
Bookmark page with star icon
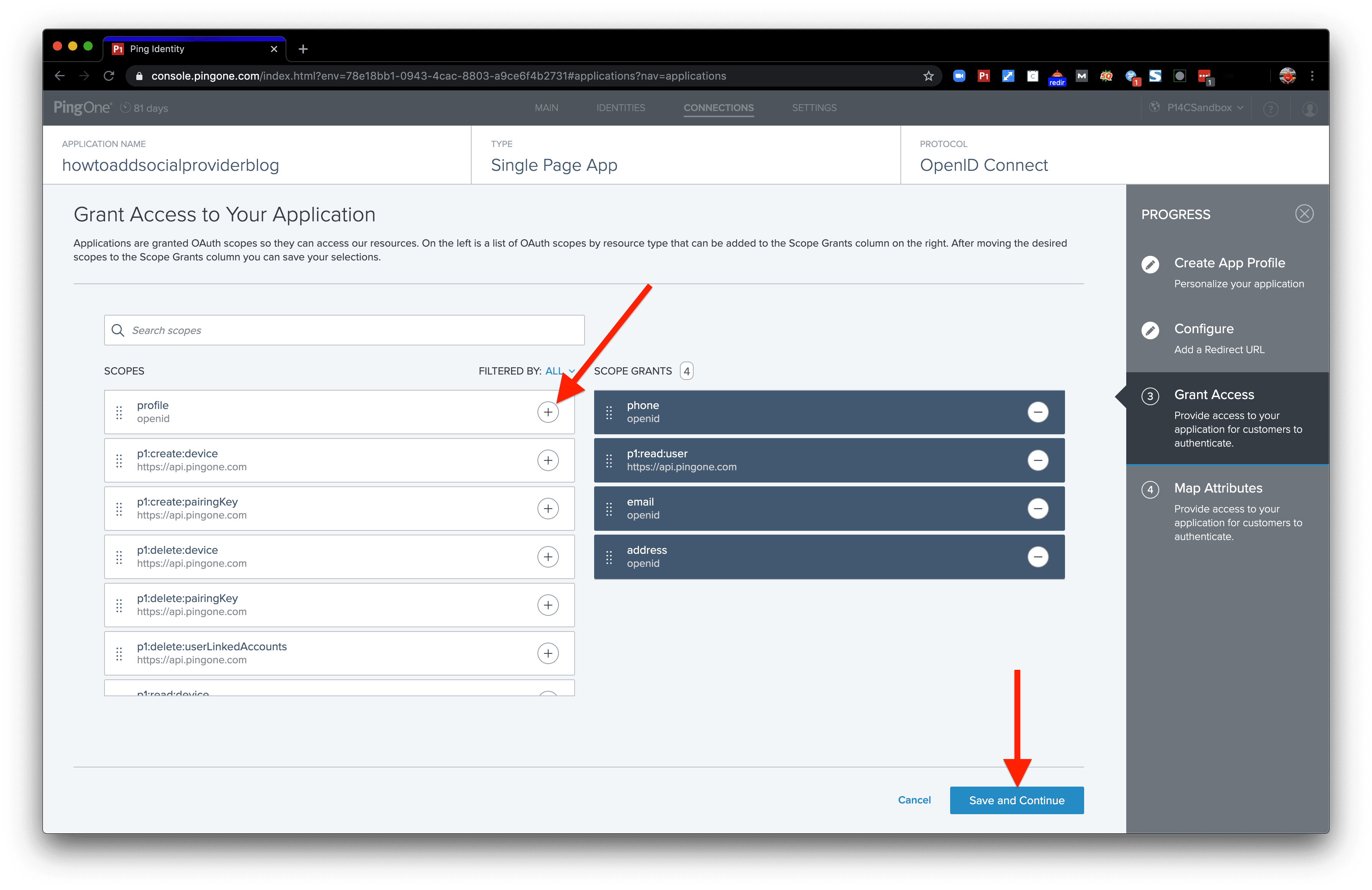[x=928, y=76]
